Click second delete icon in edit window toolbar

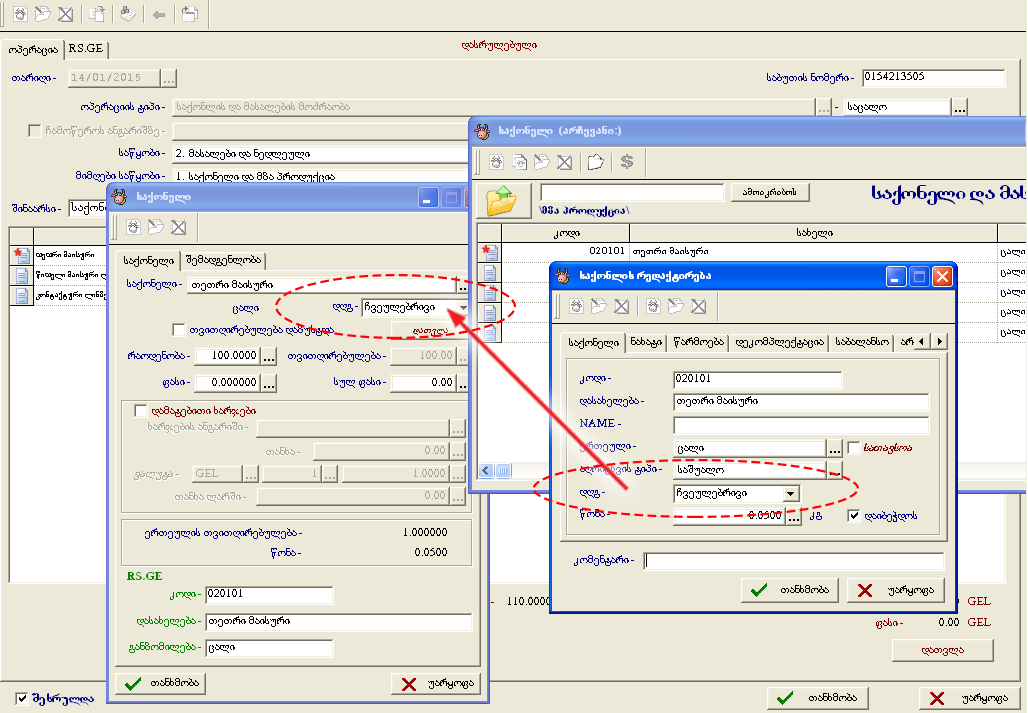(x=699, y=306)
